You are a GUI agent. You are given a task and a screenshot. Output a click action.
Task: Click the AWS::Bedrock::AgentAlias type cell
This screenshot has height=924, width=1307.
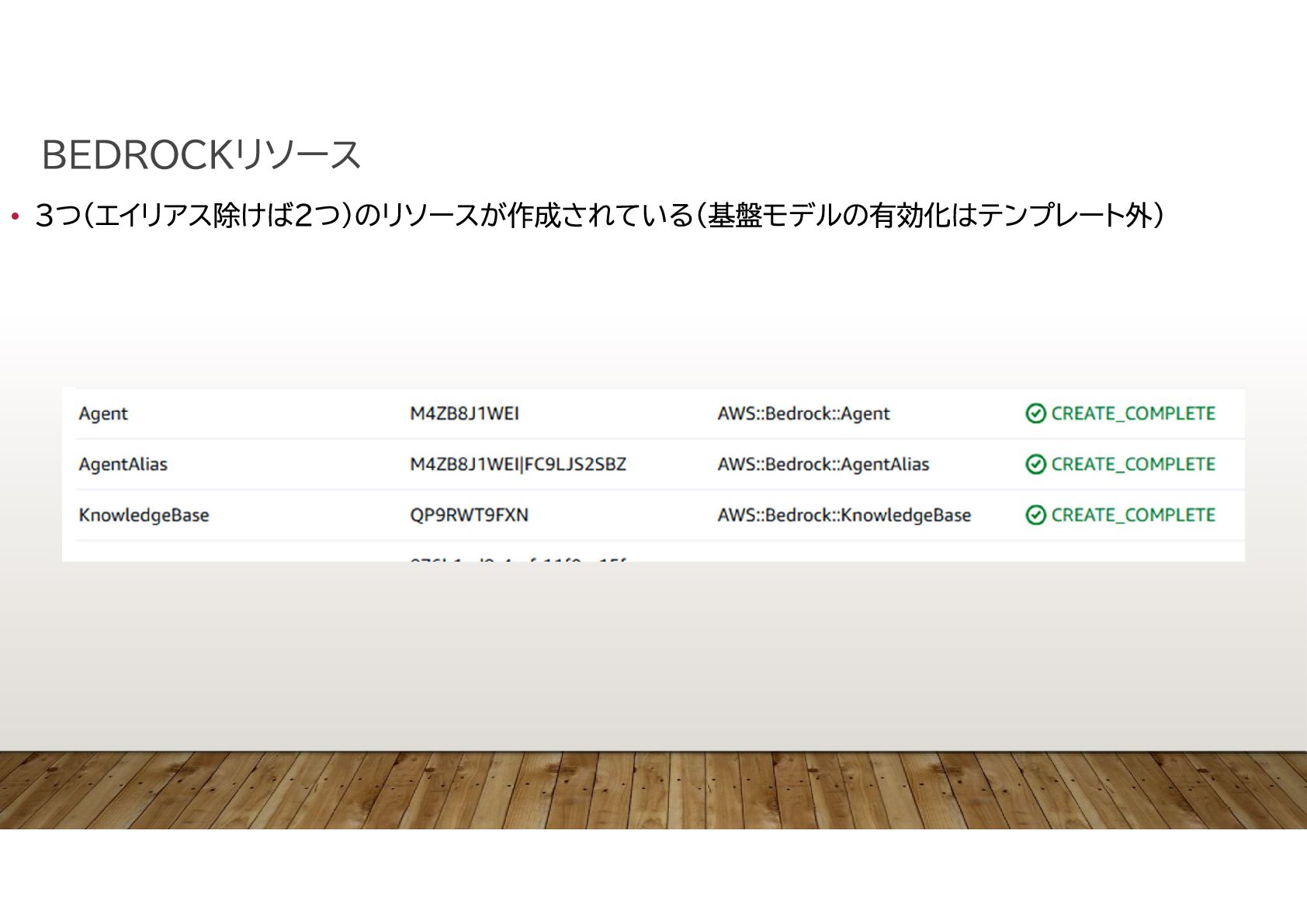[823, 464]
